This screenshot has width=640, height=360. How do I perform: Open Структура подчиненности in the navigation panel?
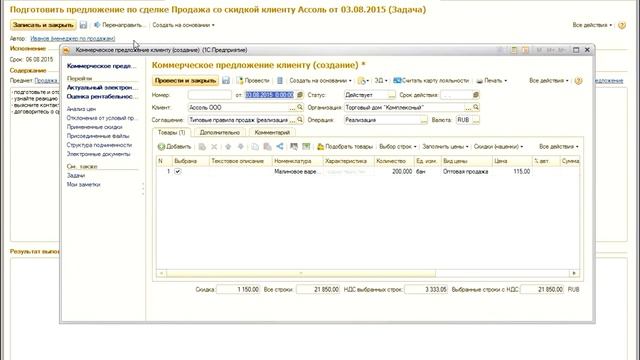pyautogui.click(x=99, y=145)
